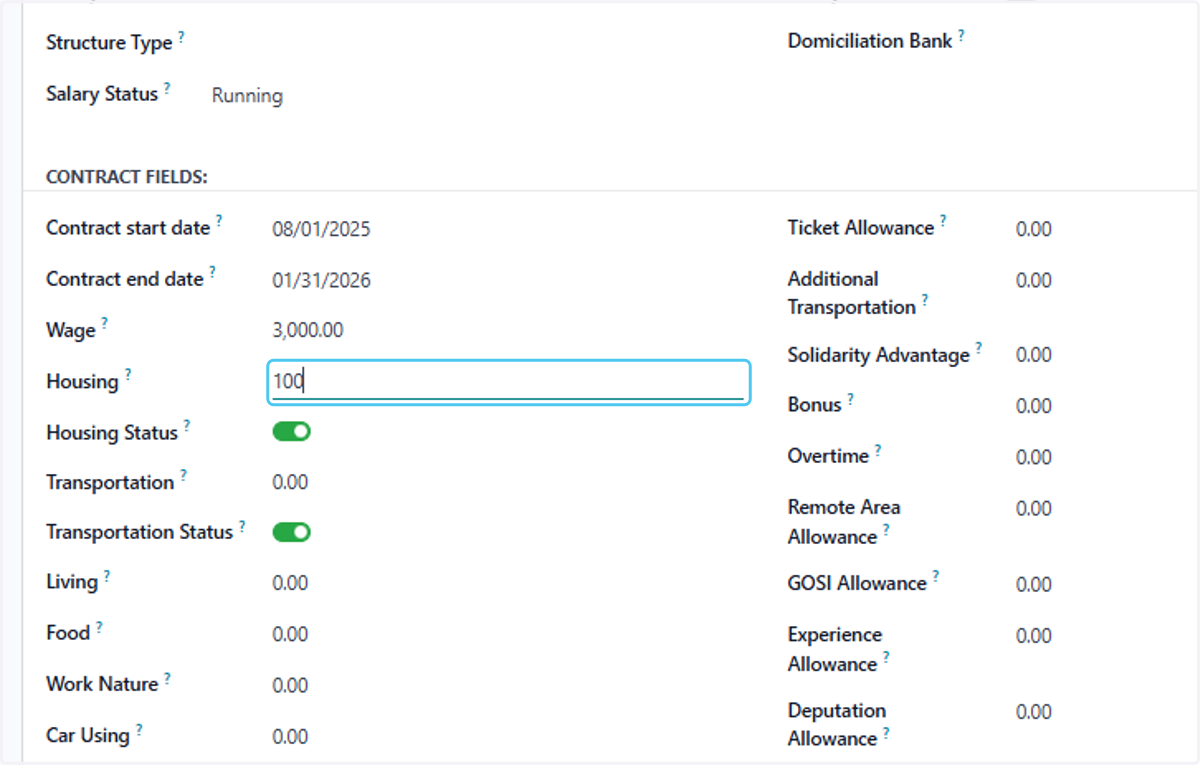Image resolution: width=1200 pixels, height=765 pixels.
Task: Show Solidarity Advantage help tooltip
Action: click(x=979, y=349)
